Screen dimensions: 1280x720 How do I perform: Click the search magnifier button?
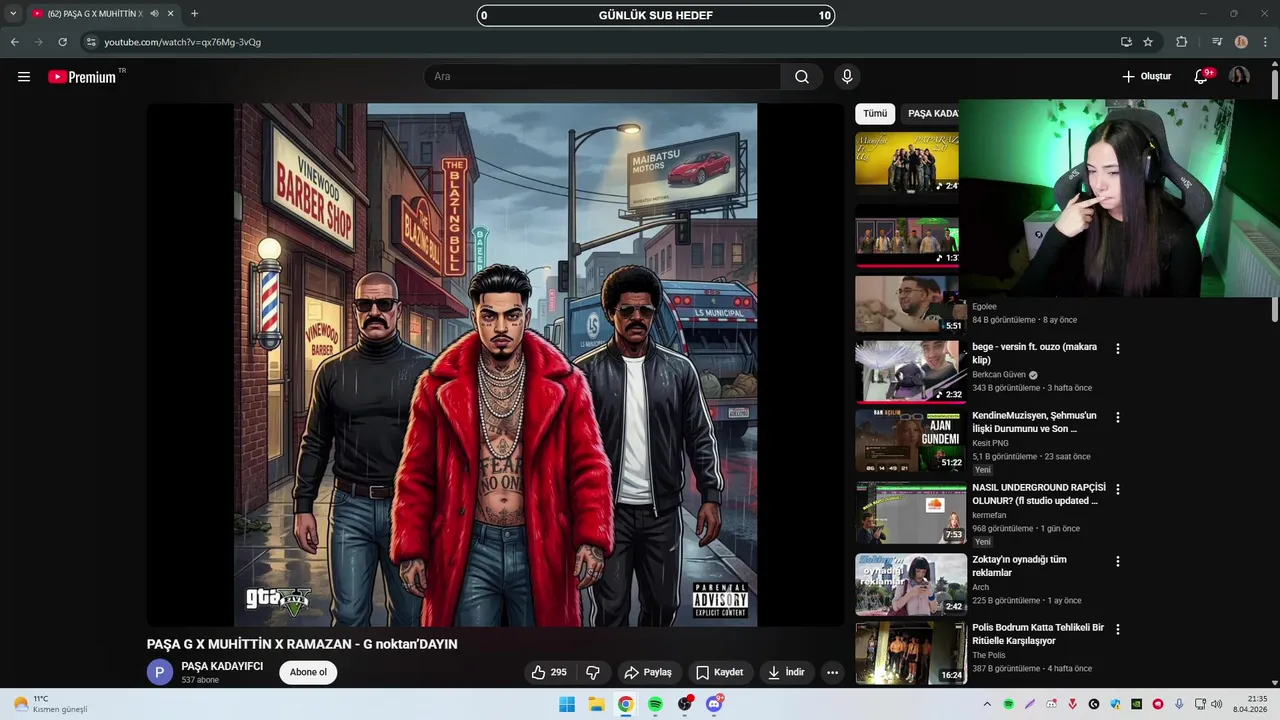tap(802, 76)
